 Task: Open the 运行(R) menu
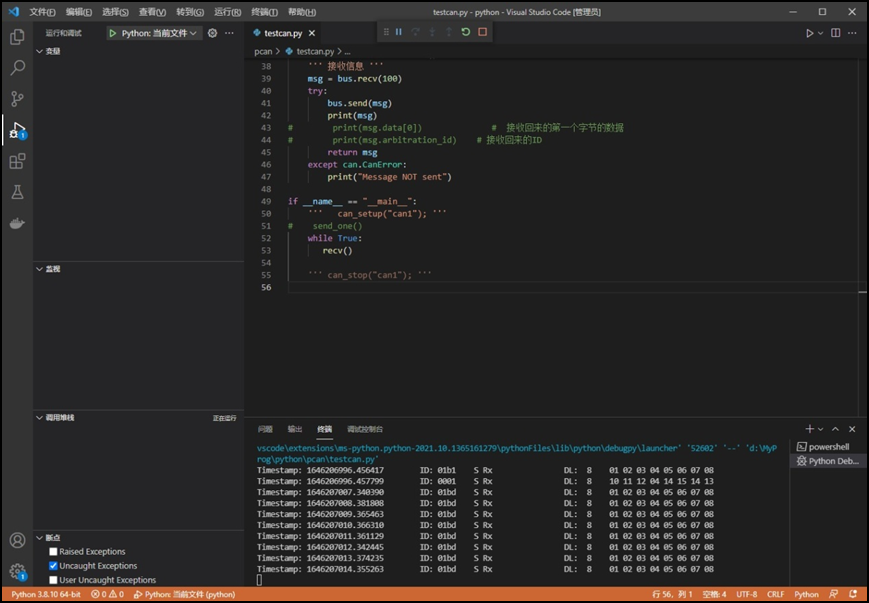pyautogui.click(x=228, y=12)
